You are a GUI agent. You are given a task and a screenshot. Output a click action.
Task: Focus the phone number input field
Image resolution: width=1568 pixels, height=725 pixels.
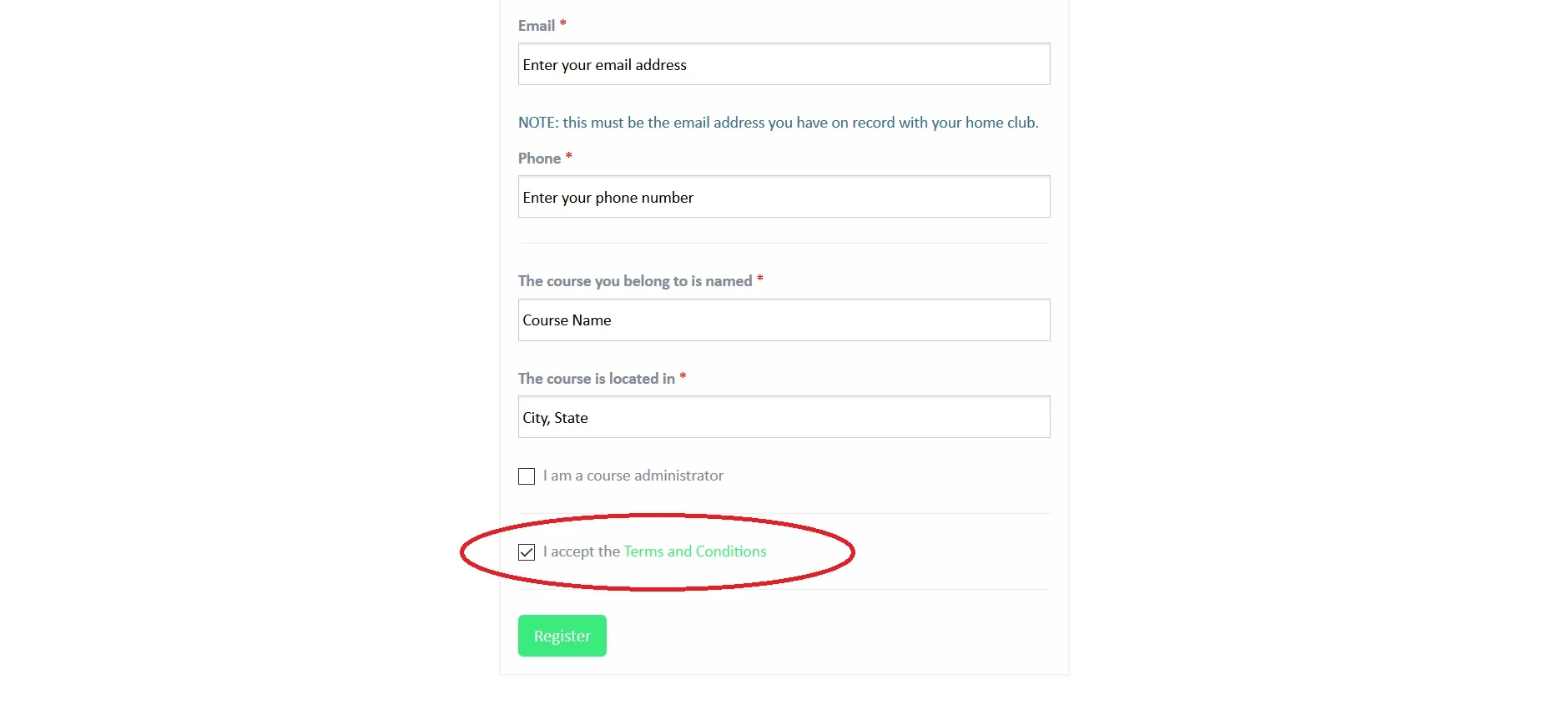point(784,197)
